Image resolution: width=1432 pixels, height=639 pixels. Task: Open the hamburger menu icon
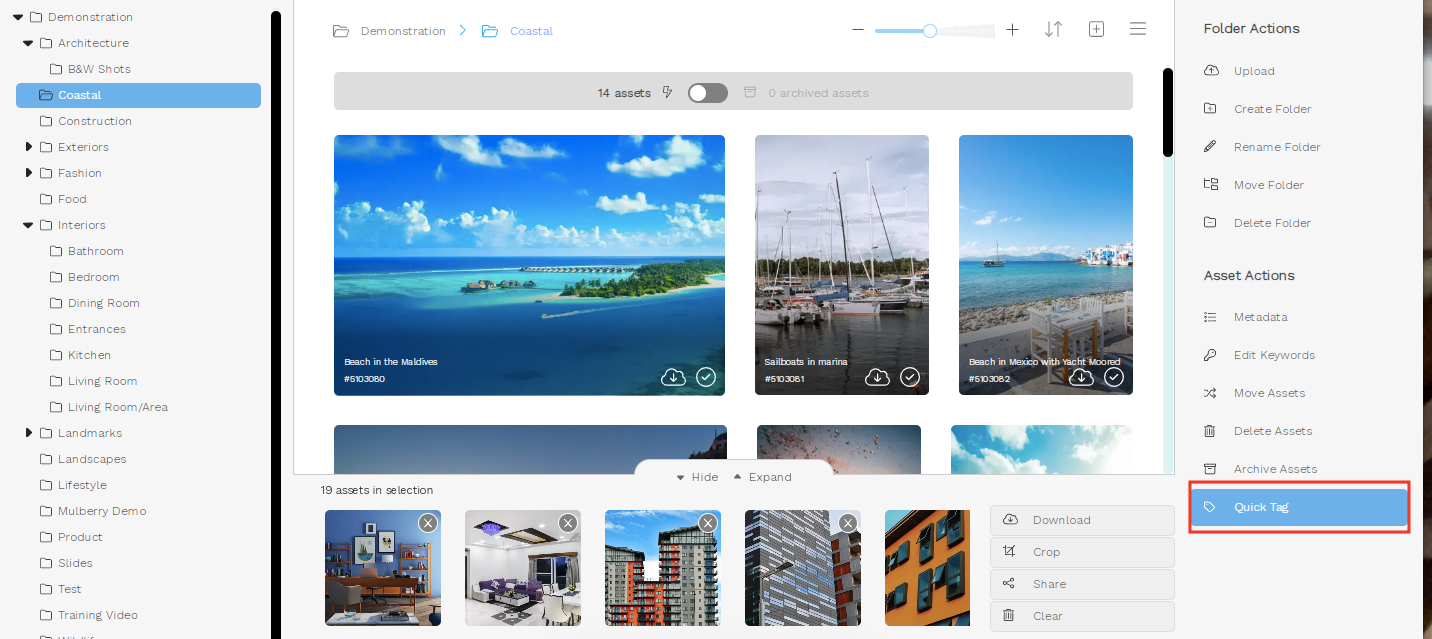tap(1138, 29)
